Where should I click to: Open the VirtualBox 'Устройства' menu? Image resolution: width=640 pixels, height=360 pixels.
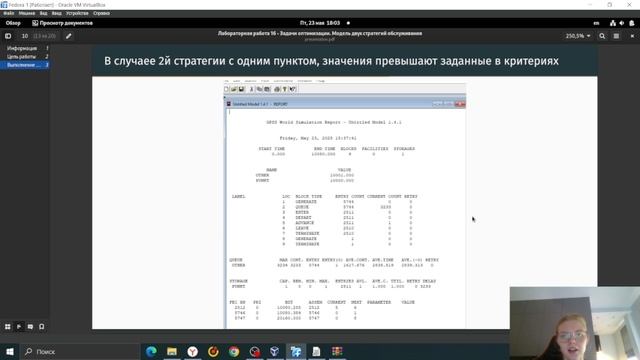pos(77,13)
